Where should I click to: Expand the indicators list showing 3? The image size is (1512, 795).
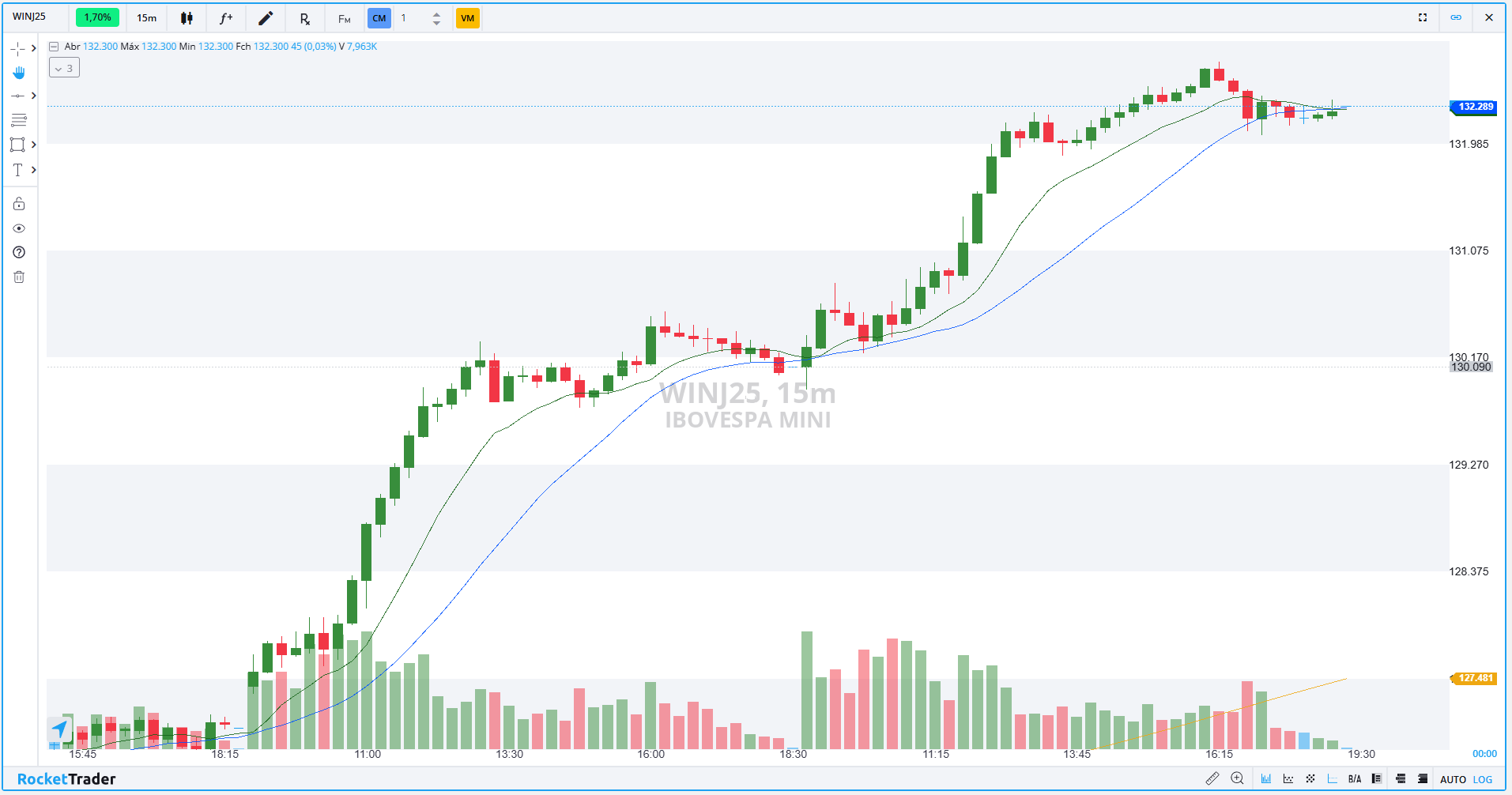64,69
